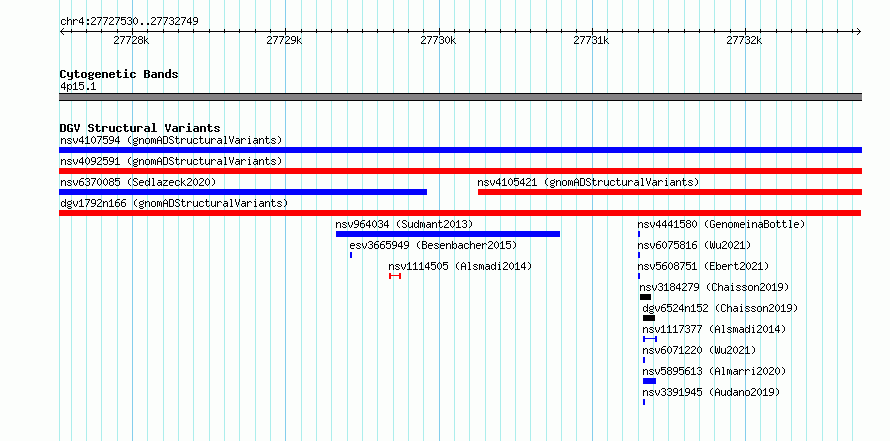Screen dimensions: 890x441
Task: Click the nsv4107594 blue variant bar
Action: [460, 150]
